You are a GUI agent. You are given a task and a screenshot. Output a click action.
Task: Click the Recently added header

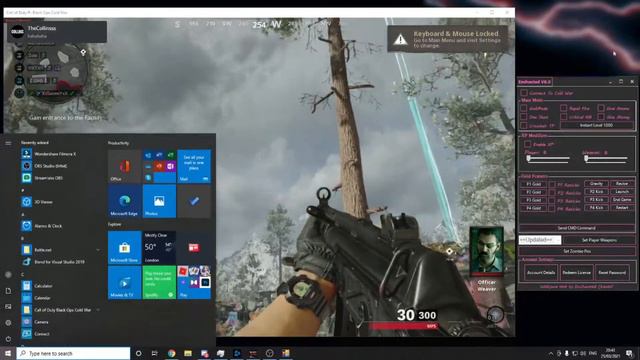click(35, 142)
